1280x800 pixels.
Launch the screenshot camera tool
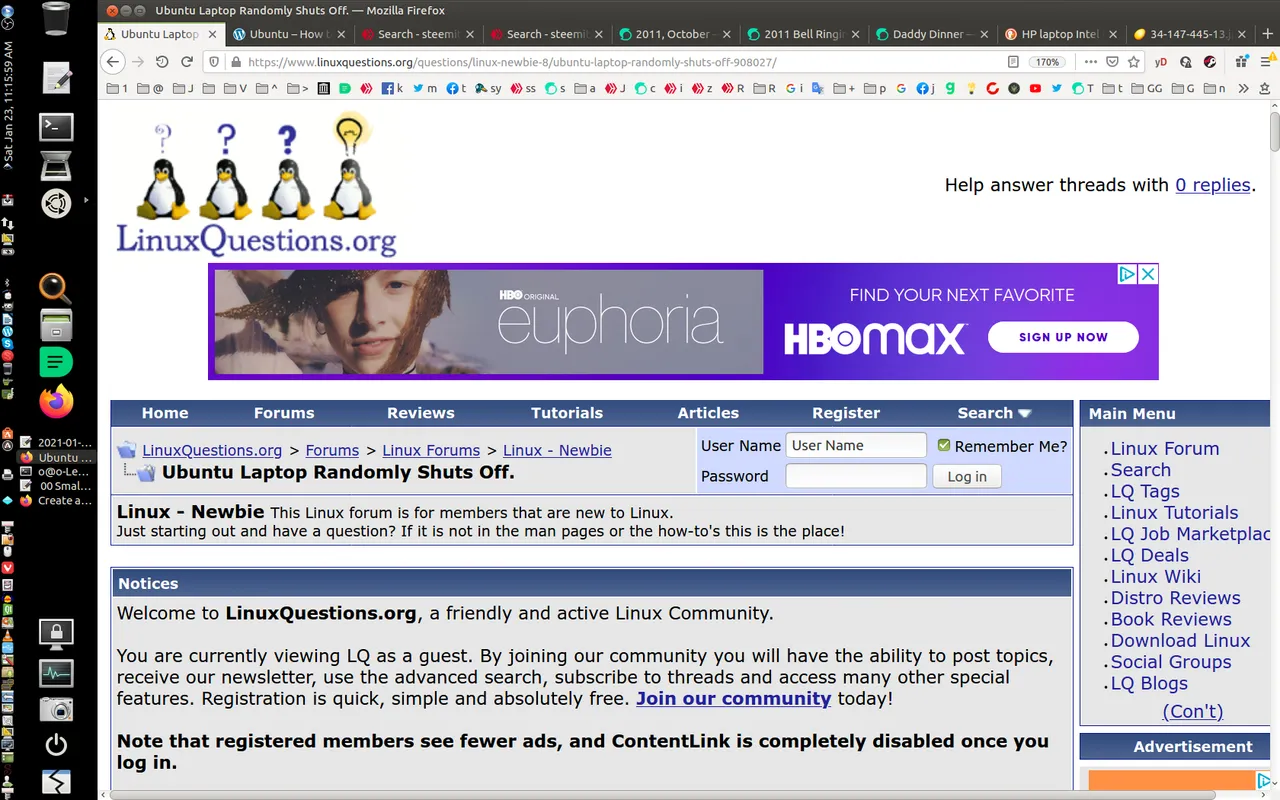[56, 709]
